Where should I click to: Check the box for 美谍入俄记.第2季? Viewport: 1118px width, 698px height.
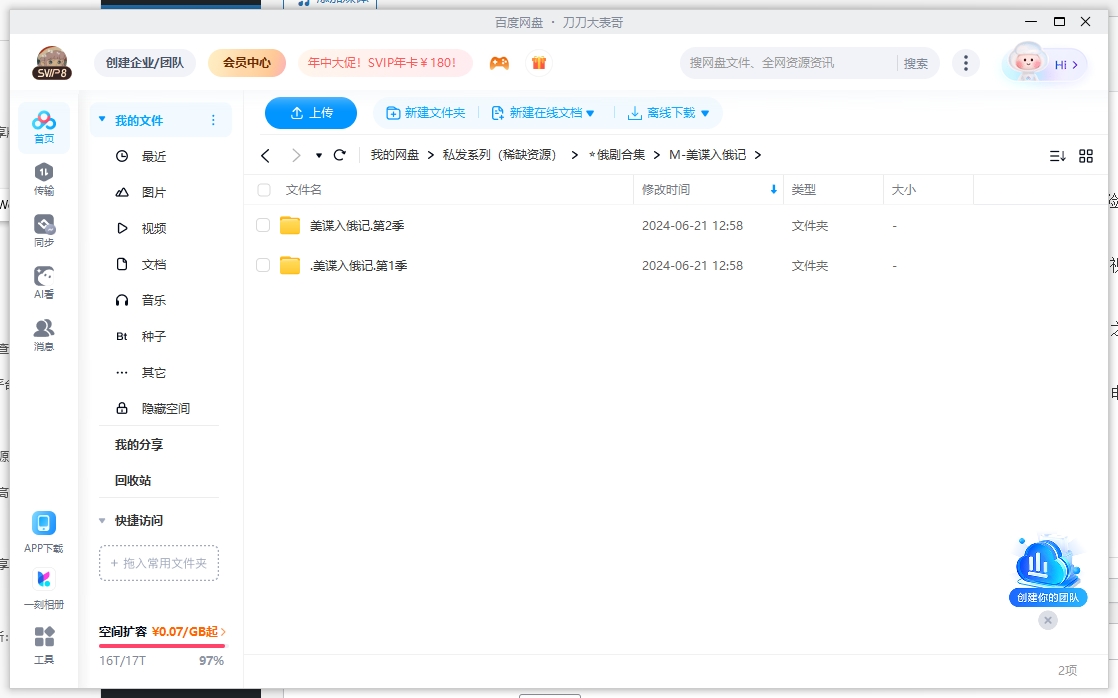263,226
